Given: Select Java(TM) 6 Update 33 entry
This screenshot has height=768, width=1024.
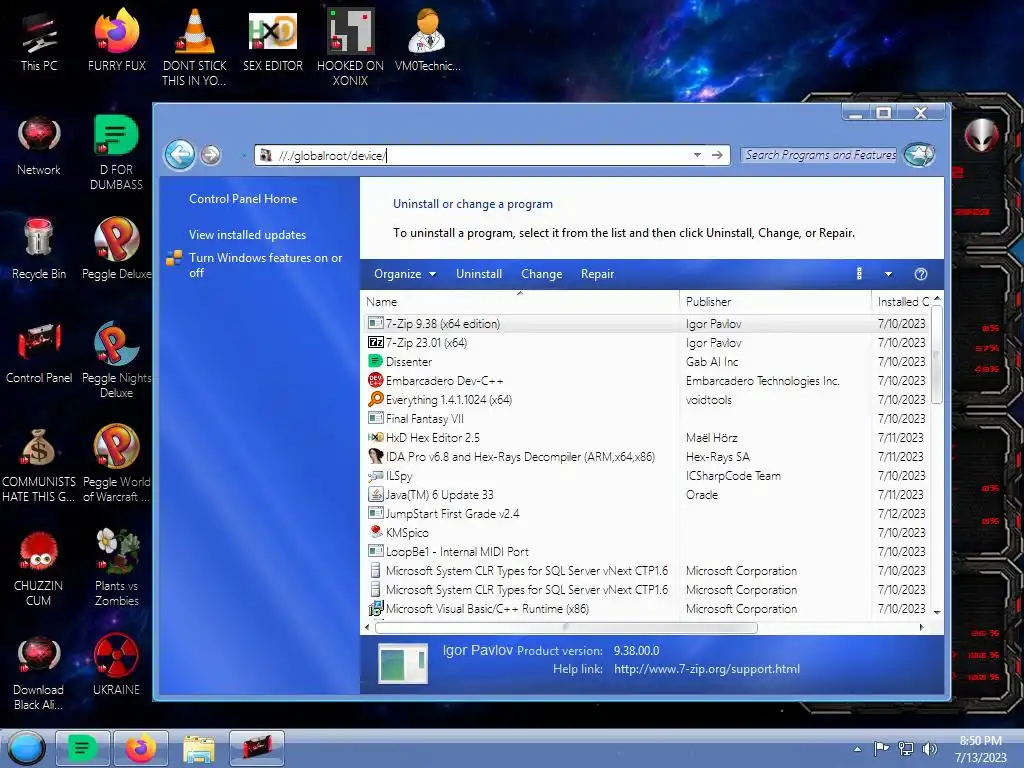Looking at the screenshot, I should 647,495.
